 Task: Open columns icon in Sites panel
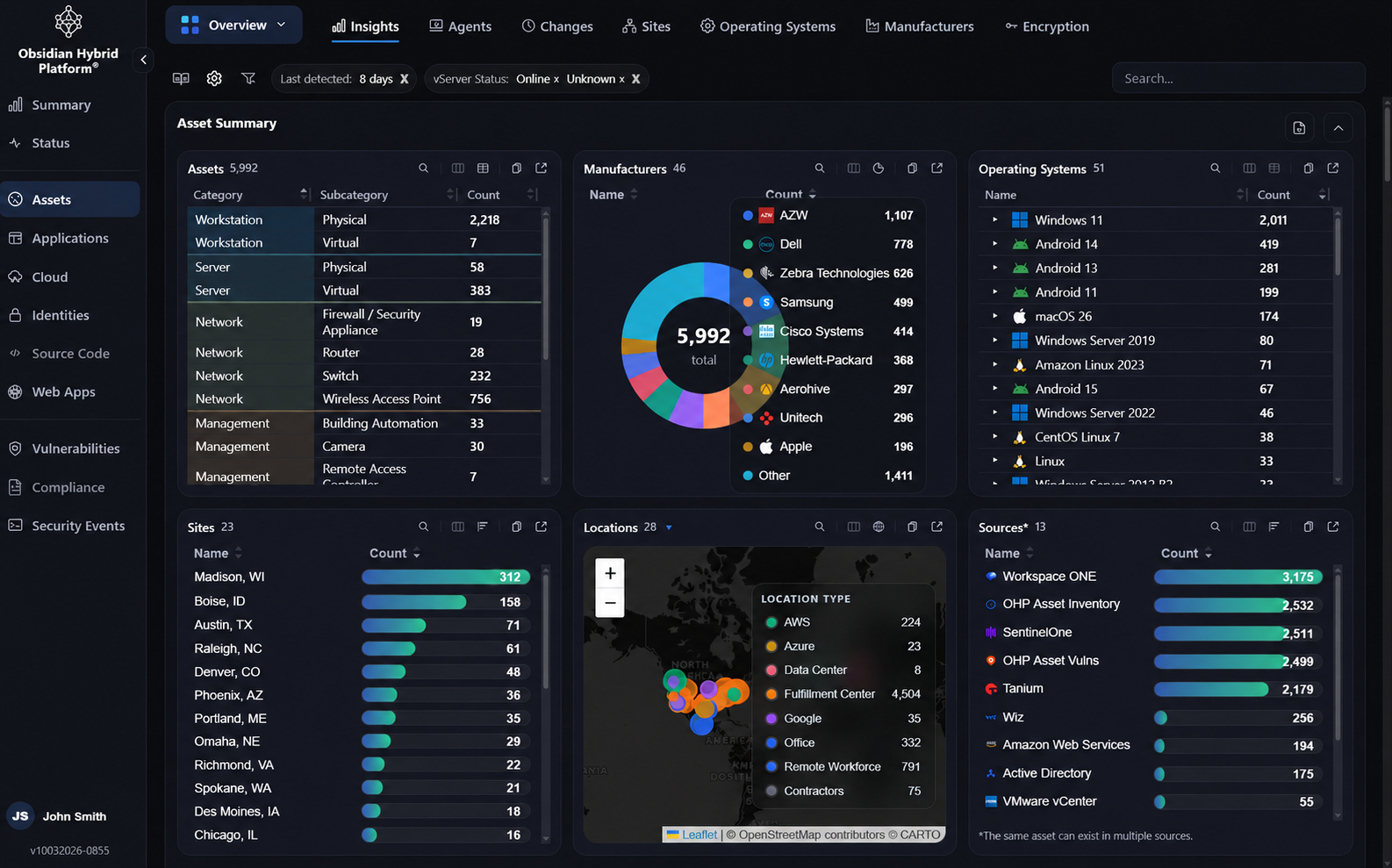[457, 527]
